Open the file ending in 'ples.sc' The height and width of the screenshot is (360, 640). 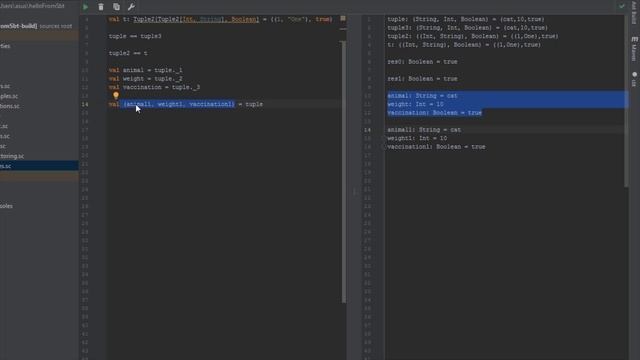(9, 96)
